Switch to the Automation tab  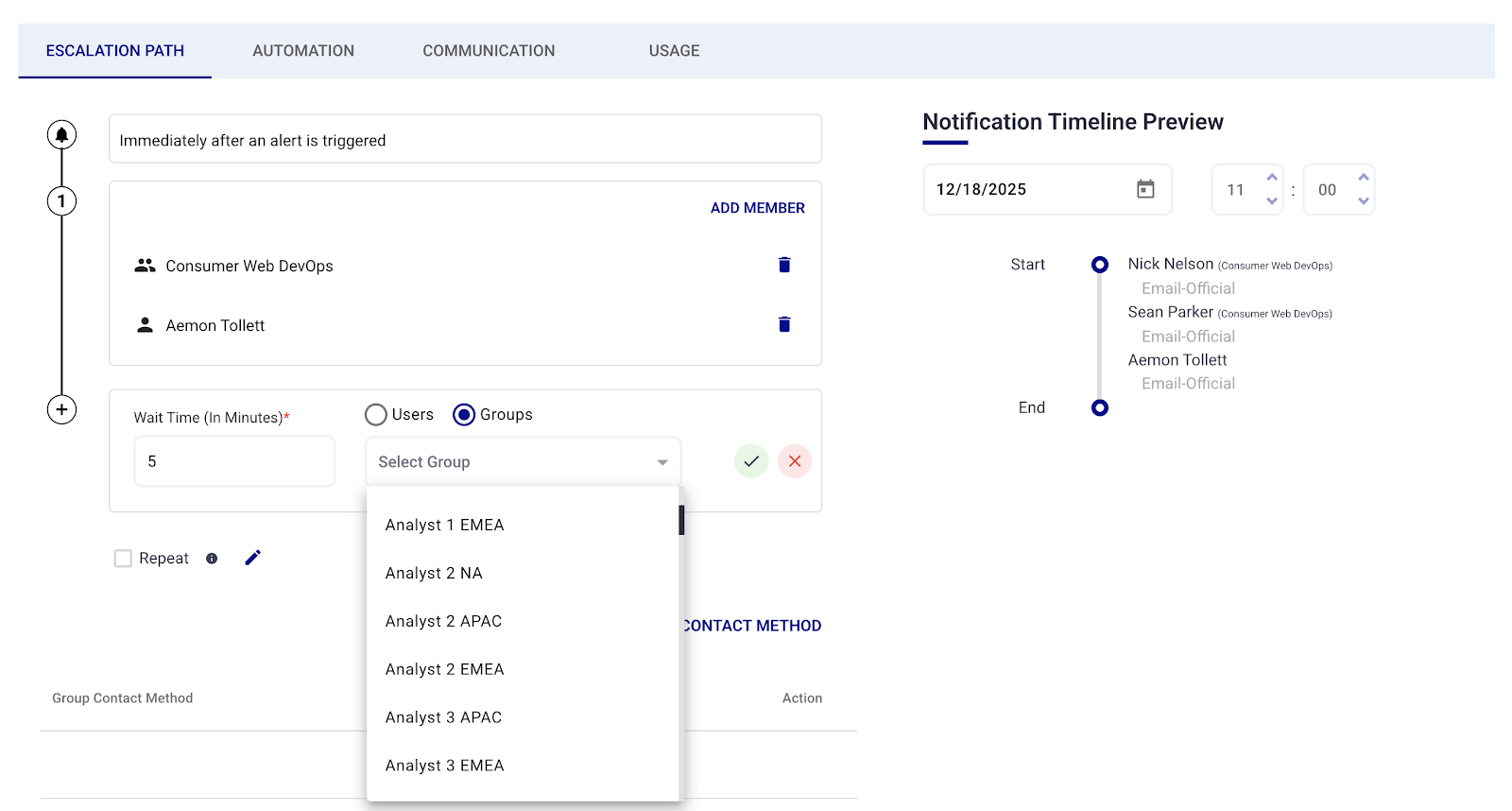pyautogui.click(x=303, y=51)
